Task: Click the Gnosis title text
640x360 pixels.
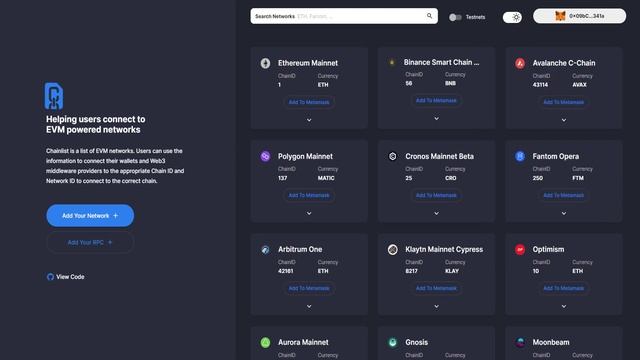Action: tap(416, 342)
